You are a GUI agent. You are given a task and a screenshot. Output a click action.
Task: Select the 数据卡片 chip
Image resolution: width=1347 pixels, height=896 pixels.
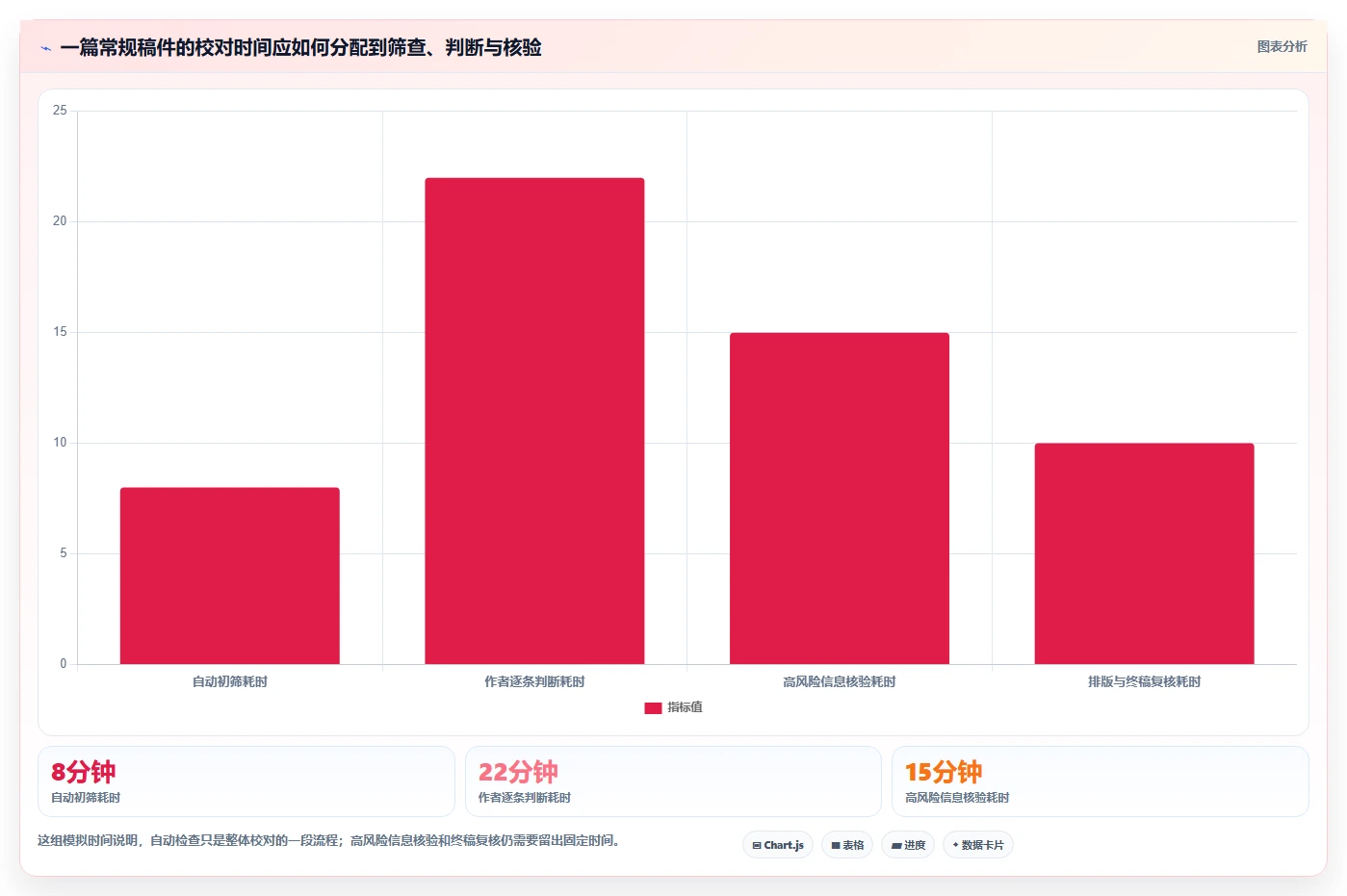click(978, 845)
